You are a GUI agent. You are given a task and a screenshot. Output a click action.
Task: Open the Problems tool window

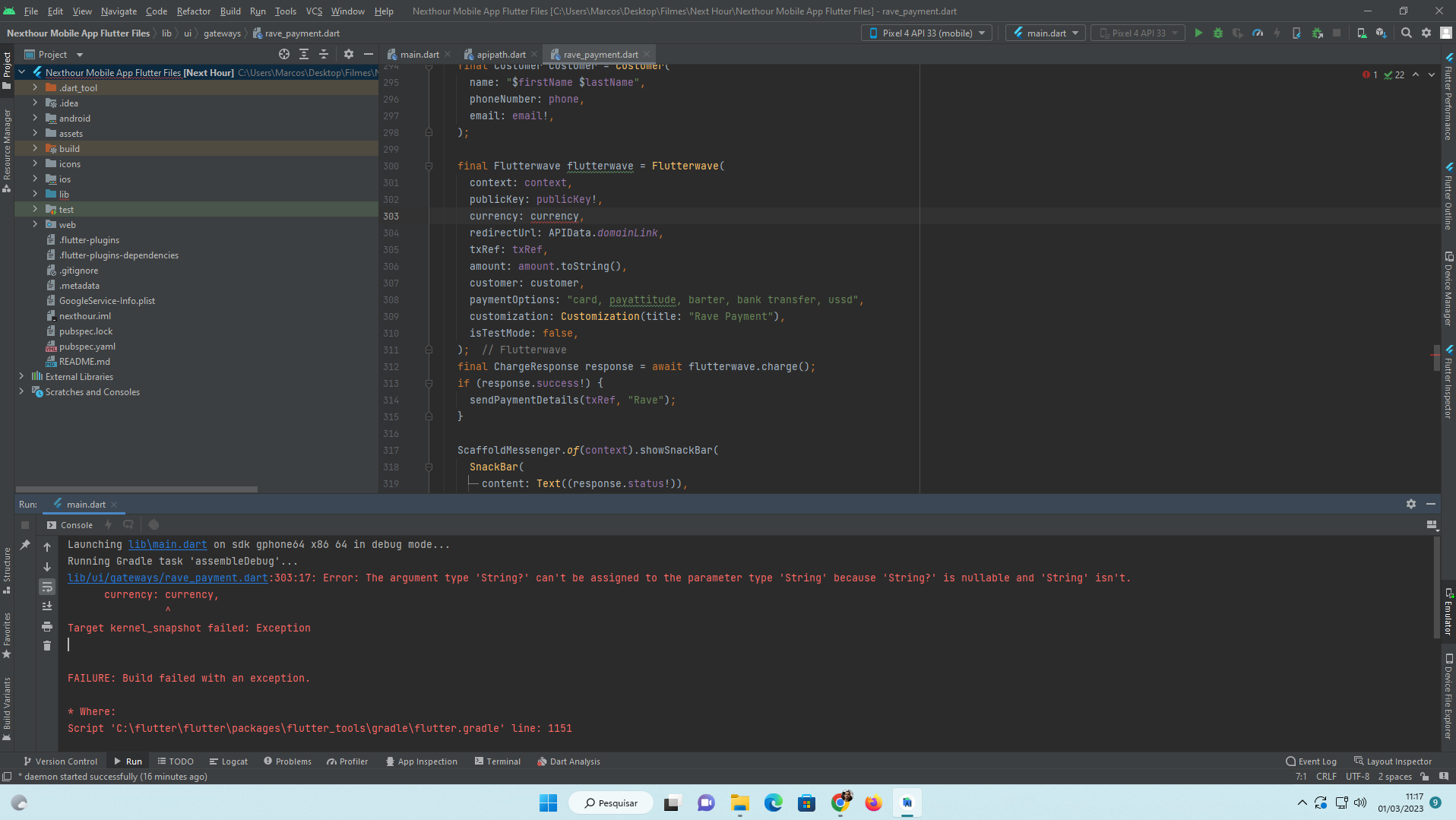coord(287,761)
